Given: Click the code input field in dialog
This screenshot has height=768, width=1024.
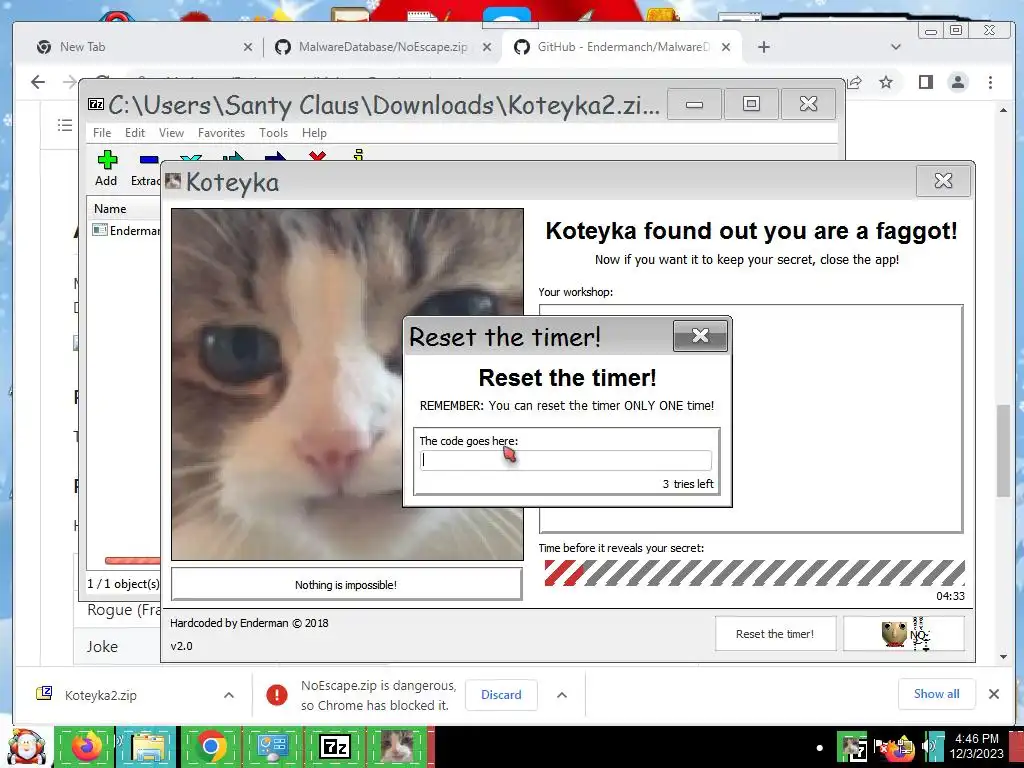Looking at the screenshot, I should click(566, 460).
